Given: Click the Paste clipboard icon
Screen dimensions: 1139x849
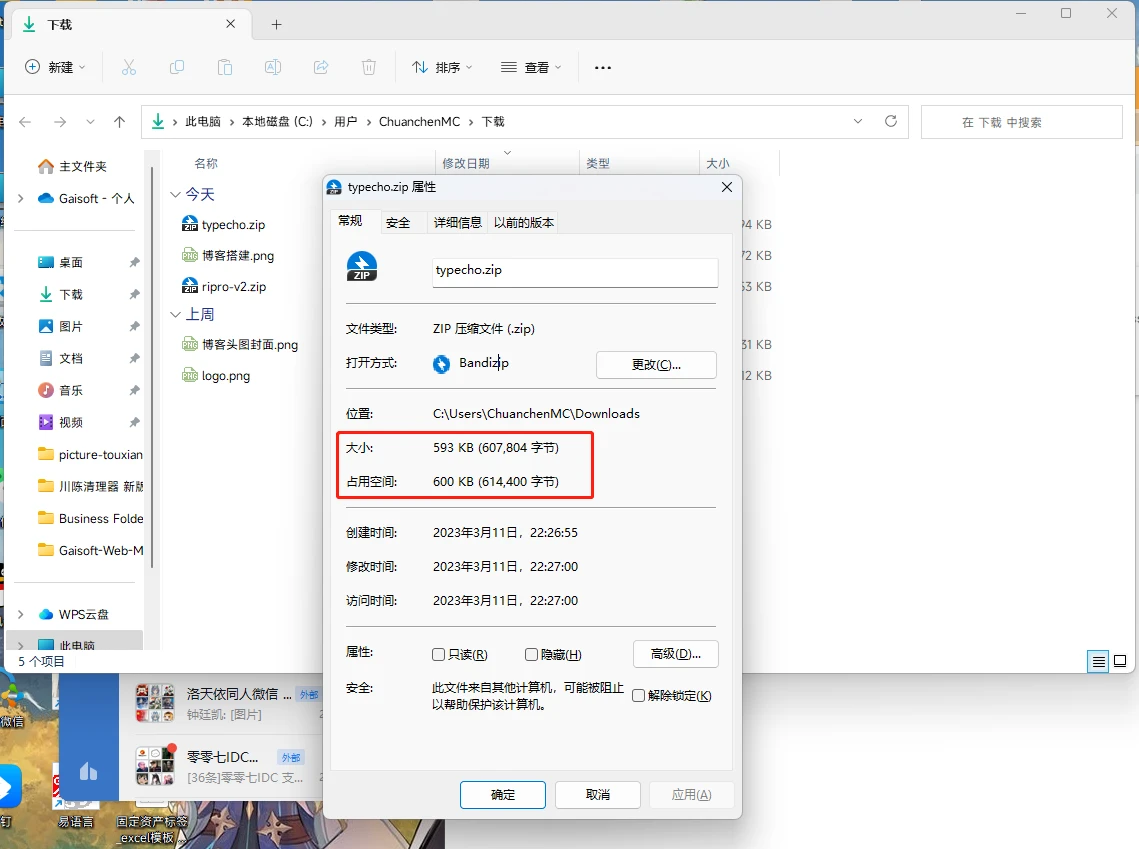Looking at the screenshot, I should click(225, 67).
